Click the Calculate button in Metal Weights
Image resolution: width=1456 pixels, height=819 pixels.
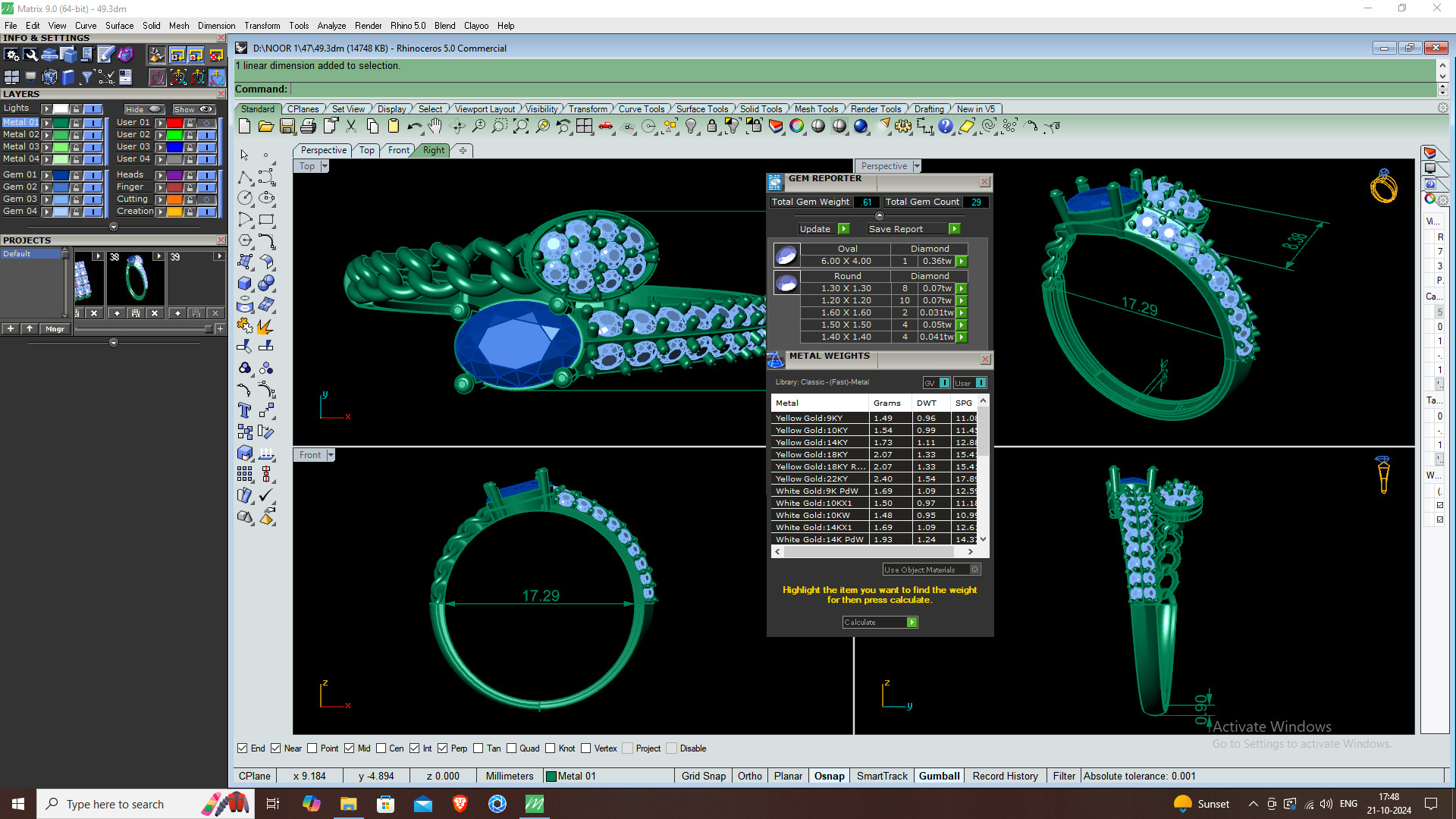(x=880, y=623)
